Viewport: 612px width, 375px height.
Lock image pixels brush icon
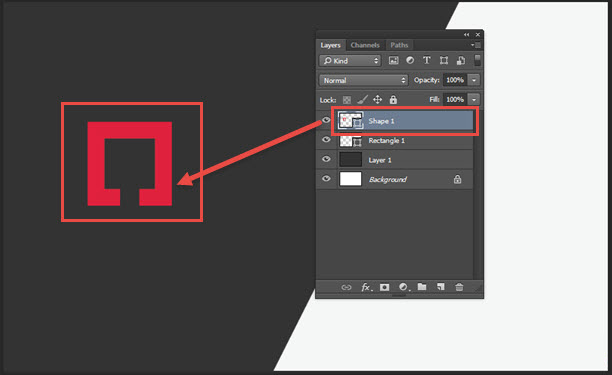click(362, 100)
